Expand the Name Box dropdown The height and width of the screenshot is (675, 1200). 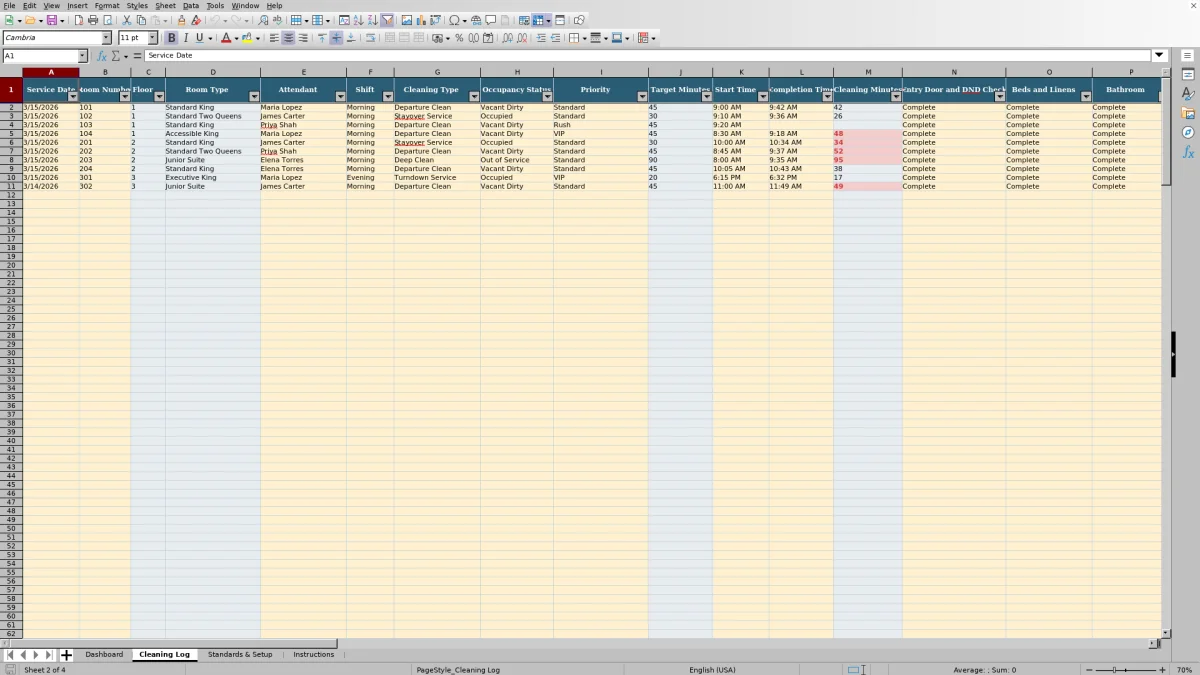(82, 56)
